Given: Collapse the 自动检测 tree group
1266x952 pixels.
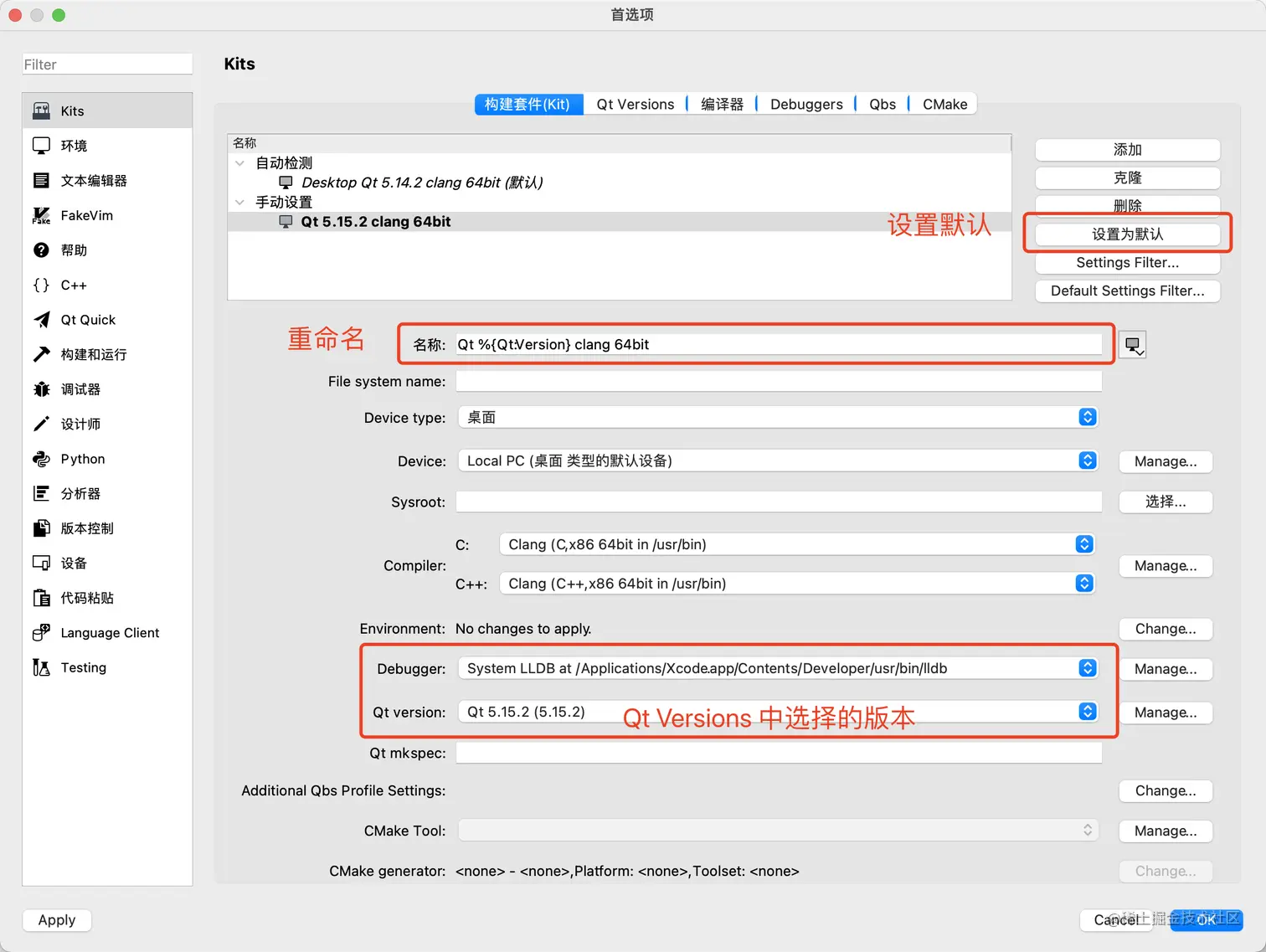Looking at the screenshot, I should pyautogui.click(x=240, y=163).
